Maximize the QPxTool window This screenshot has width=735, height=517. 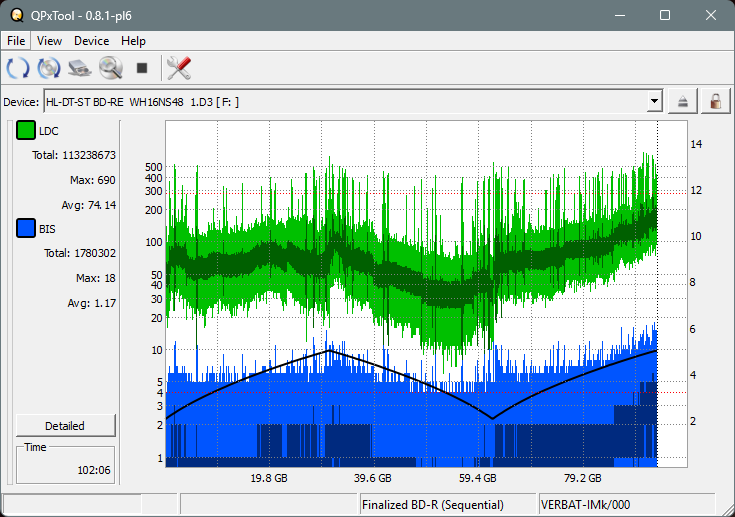665,15
